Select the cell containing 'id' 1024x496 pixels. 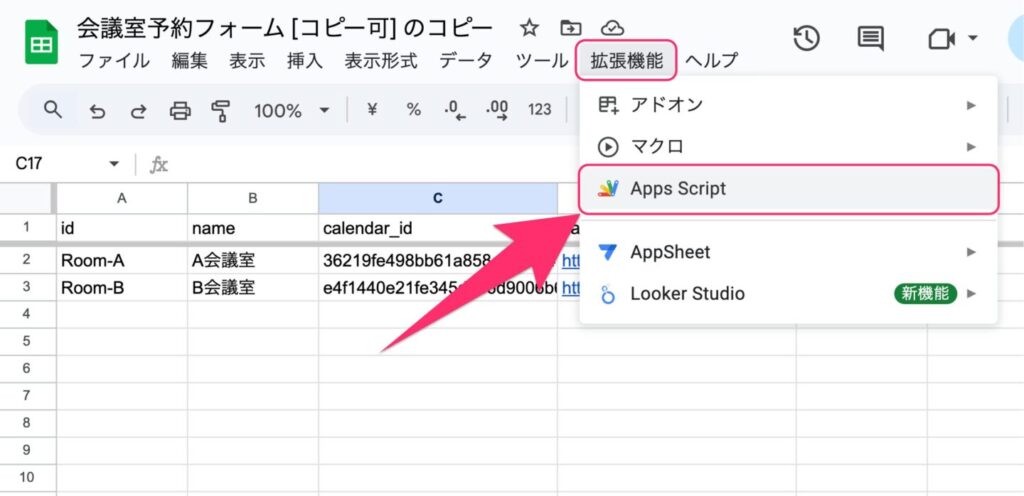click(122, 228)
